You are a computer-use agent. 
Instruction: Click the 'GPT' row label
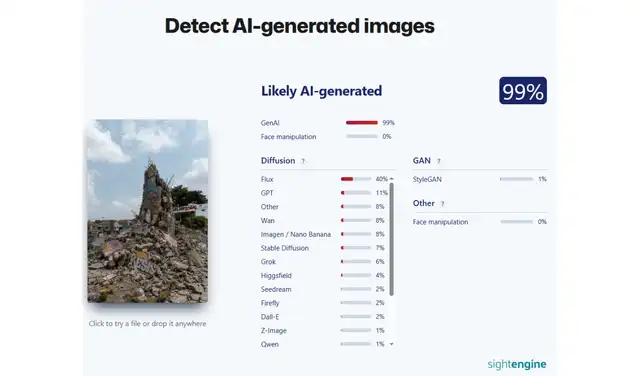coord(267,193)
